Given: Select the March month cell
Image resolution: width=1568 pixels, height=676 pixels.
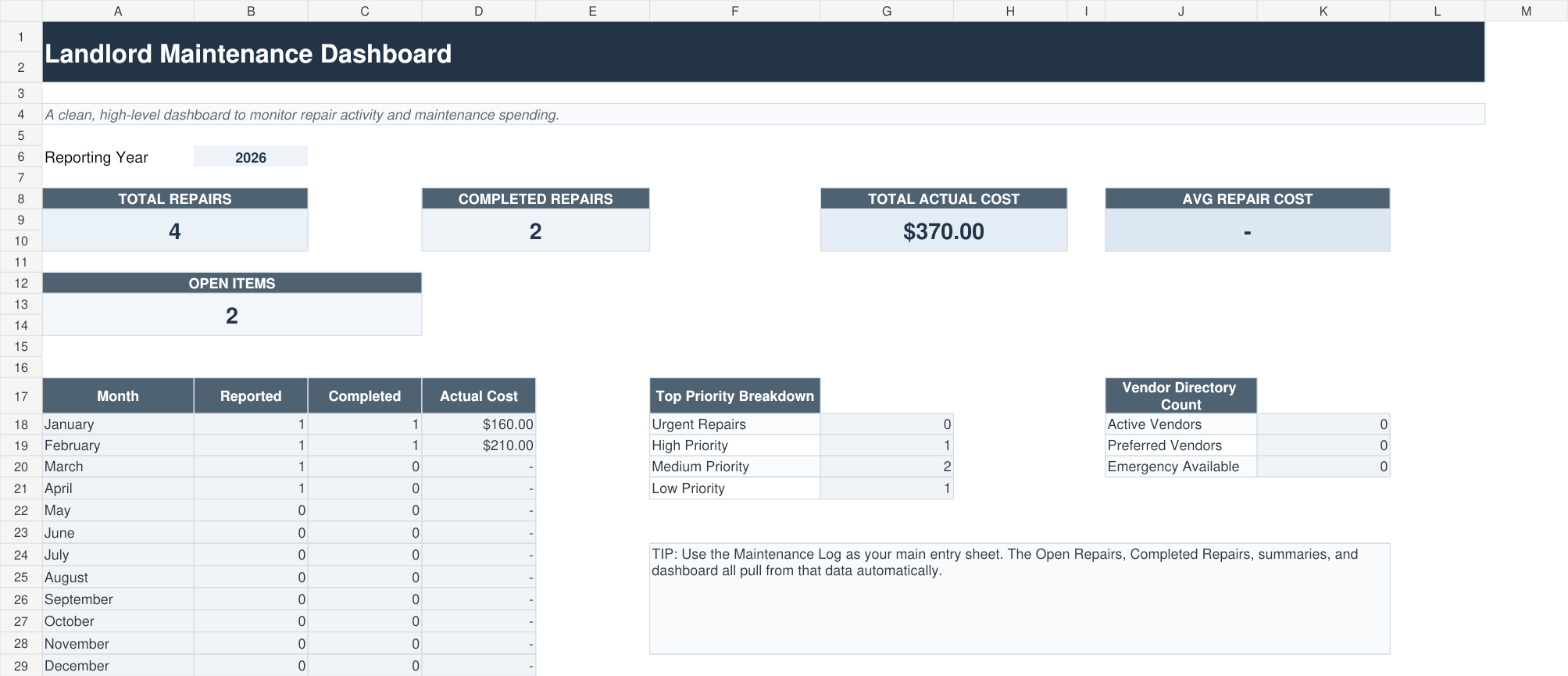Looking at the screenshot, I should coord(118,466).
